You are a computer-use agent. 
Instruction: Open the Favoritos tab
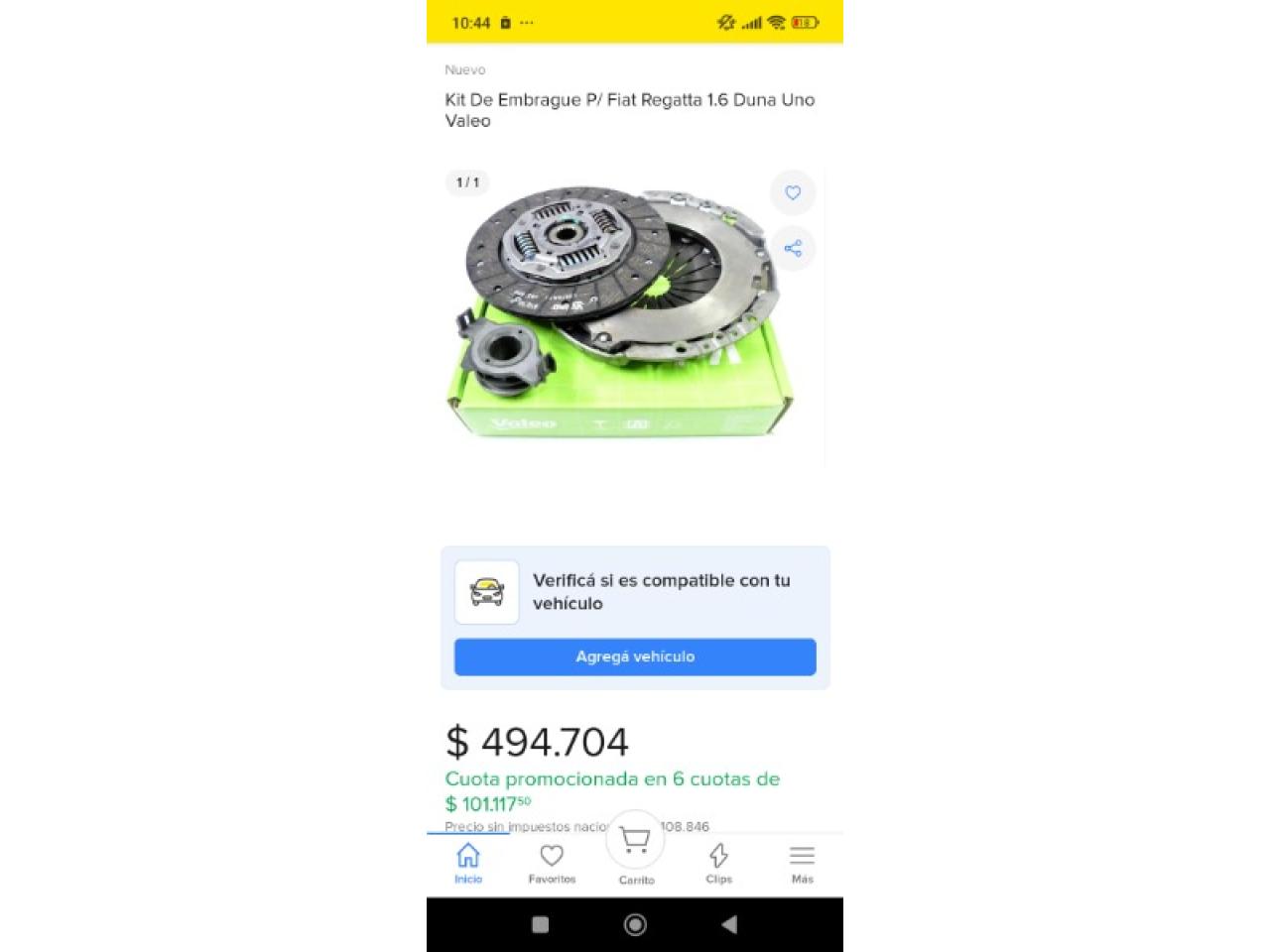pos(552,863)
